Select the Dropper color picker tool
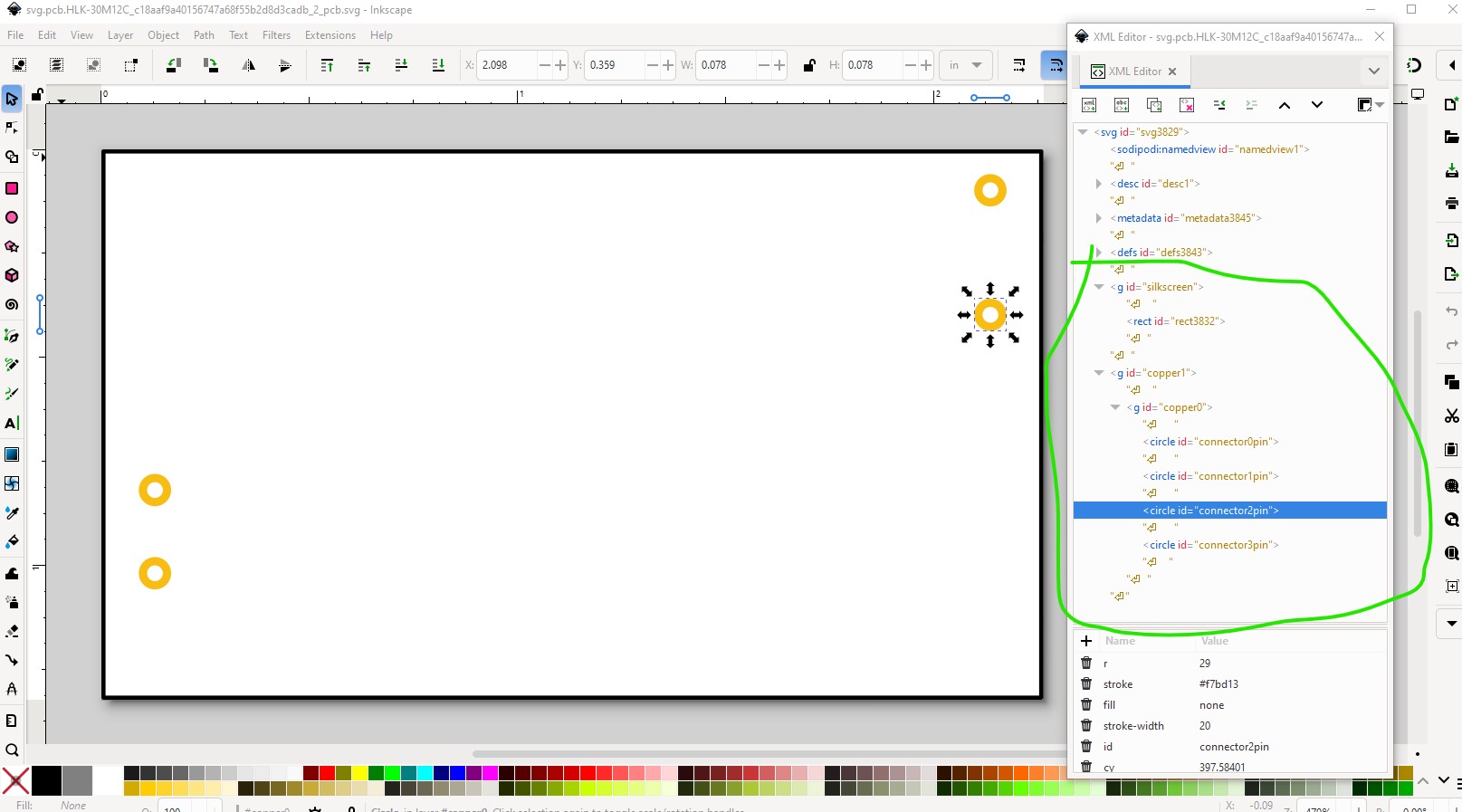 (x=12, y=512)
